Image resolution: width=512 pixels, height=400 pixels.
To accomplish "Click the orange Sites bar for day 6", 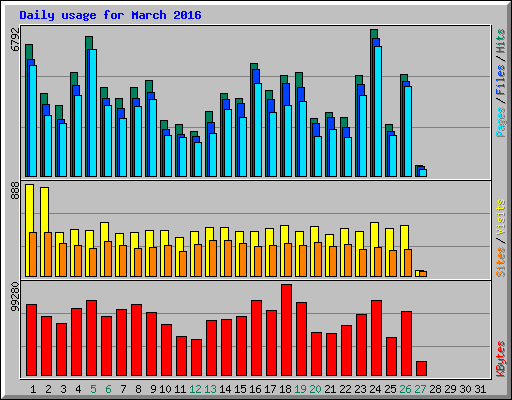I will tap(108, 259).
